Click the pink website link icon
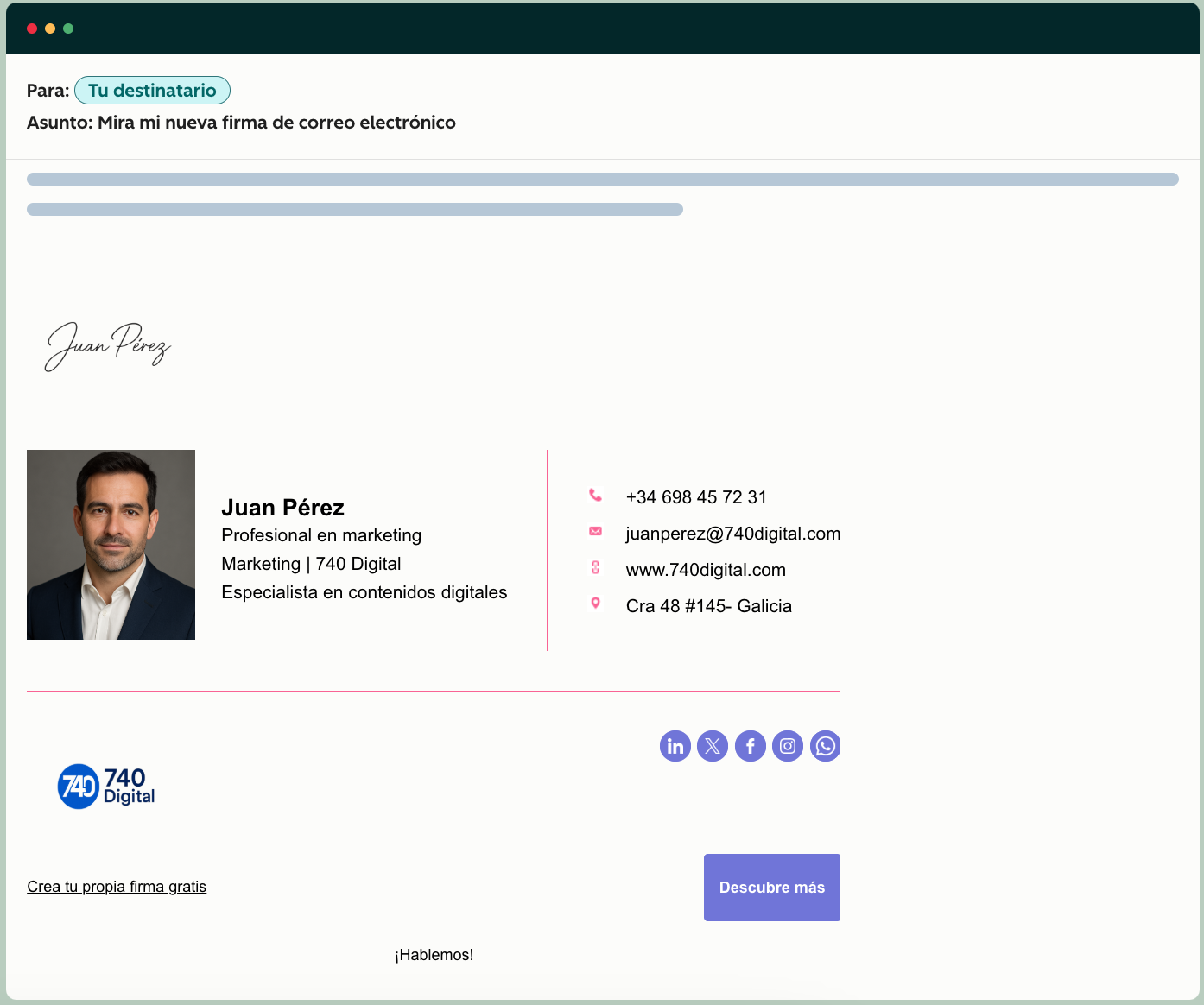Screen dimensions: 1204x1005 tap(595, 567)
